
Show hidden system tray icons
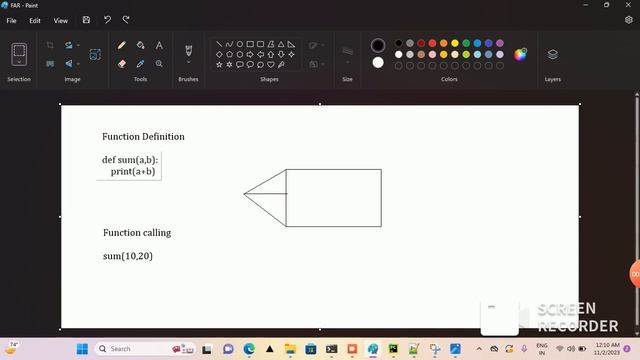click(x=479, y=349)
